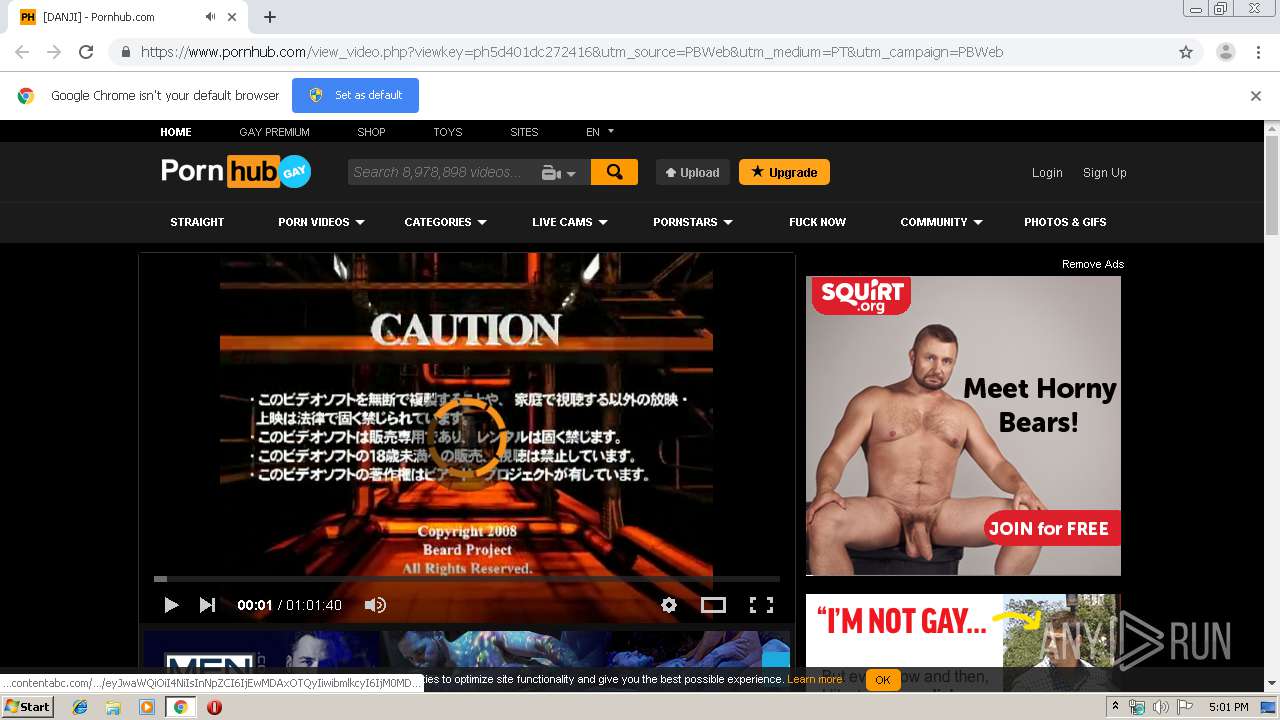1280x720 pixels.
Task: Open the TOYS menu item
Action: coord(447,132)
